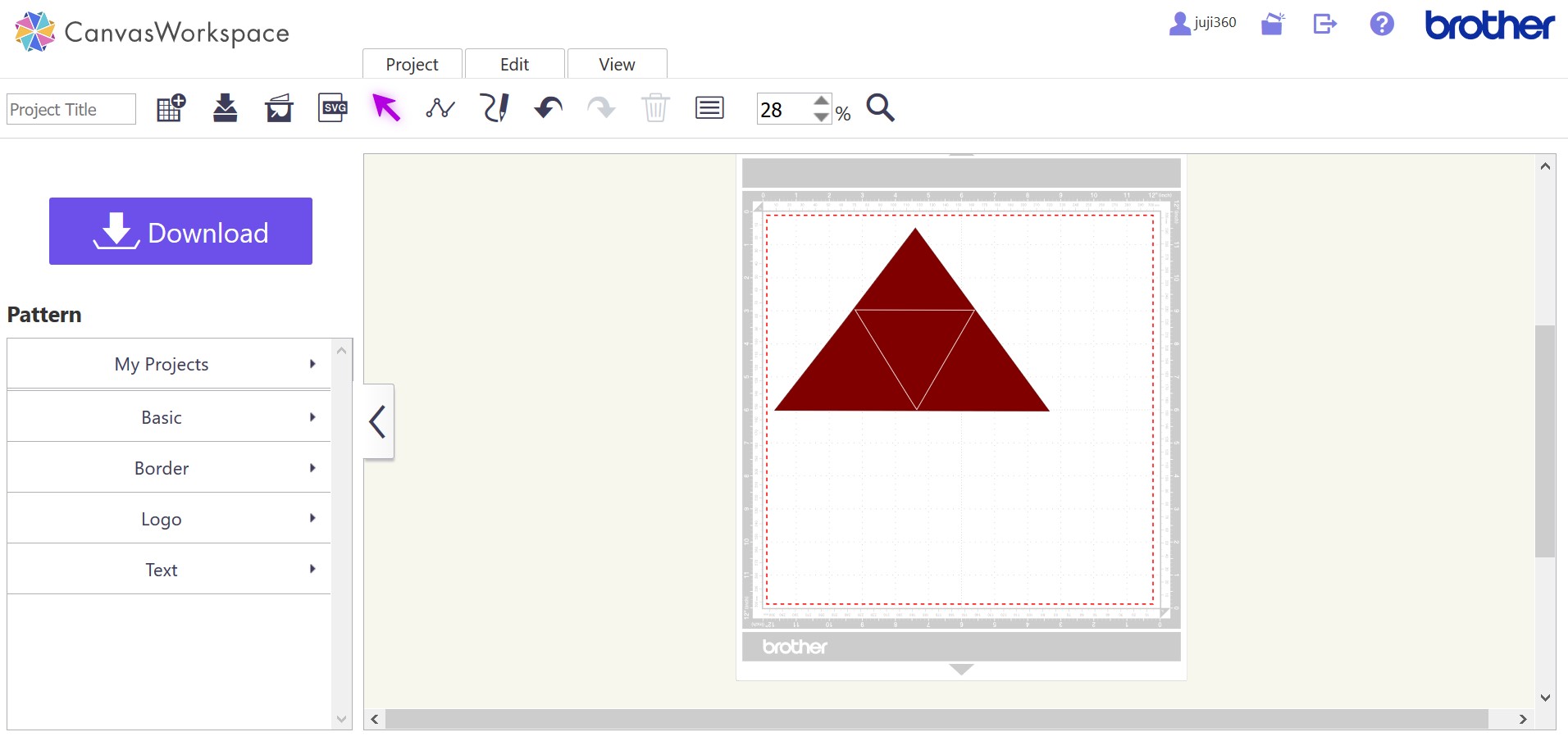Visit the Brother logo link

pos(1489,25)
